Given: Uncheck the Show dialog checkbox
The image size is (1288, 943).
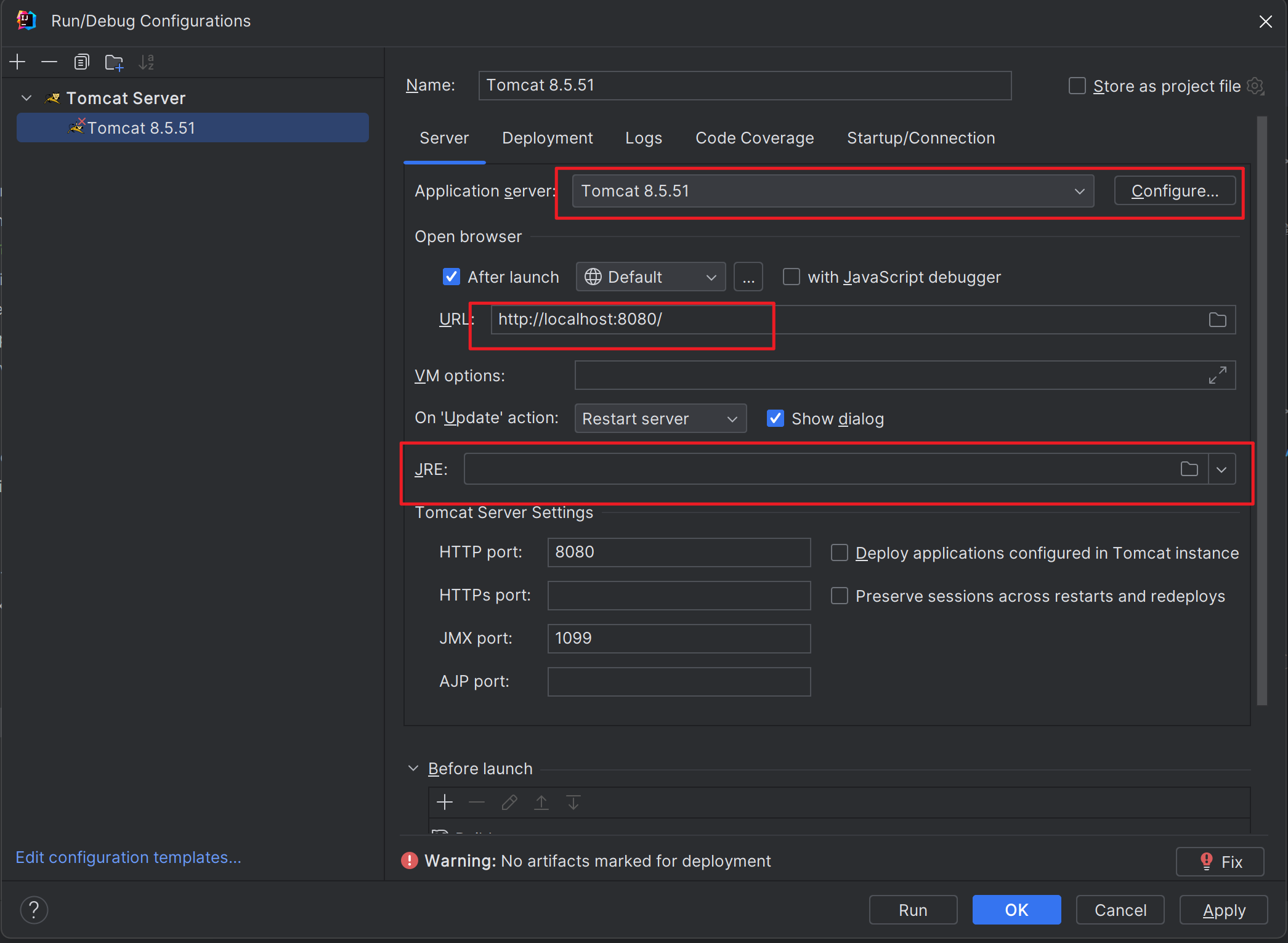Looking at the screenshot, I should point(775,418).
